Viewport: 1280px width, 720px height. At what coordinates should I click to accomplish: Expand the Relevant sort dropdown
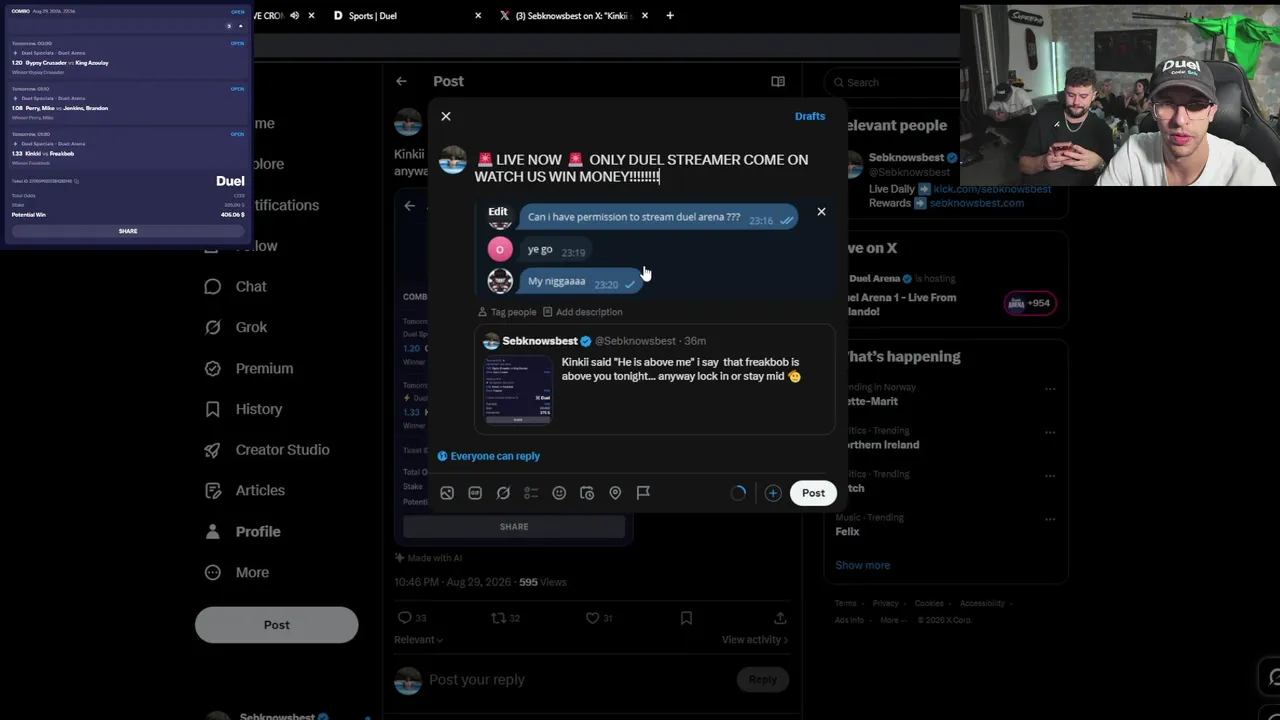(x=418, y=640)
